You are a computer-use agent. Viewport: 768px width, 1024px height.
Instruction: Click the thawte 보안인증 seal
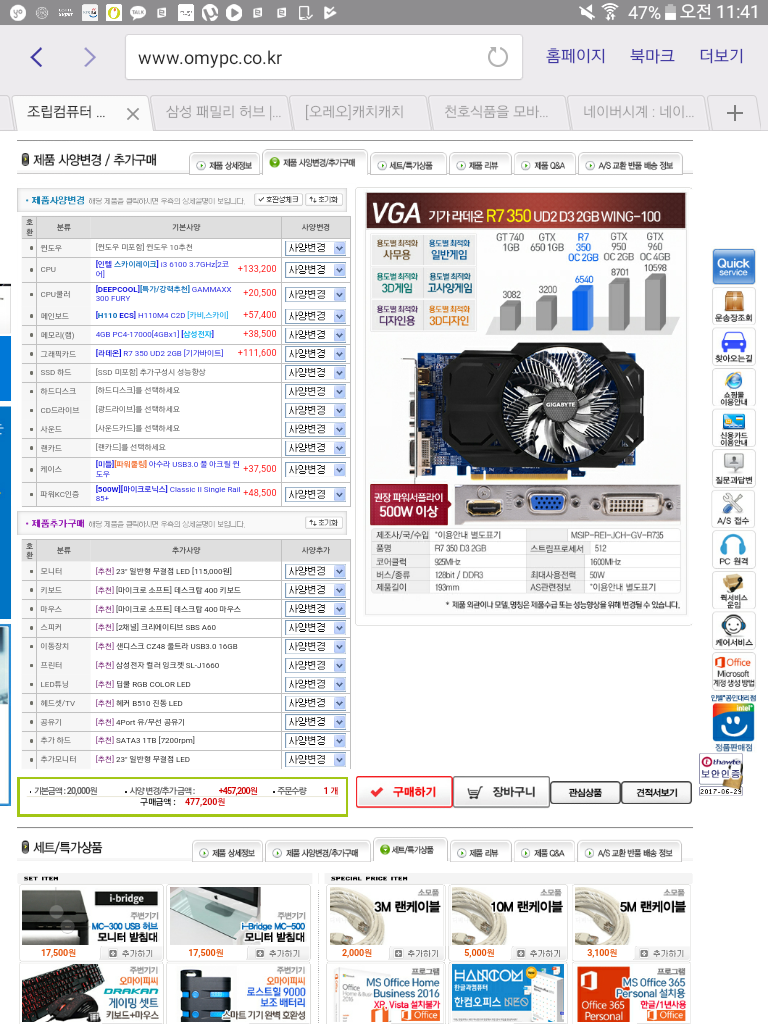pos(721,775)
